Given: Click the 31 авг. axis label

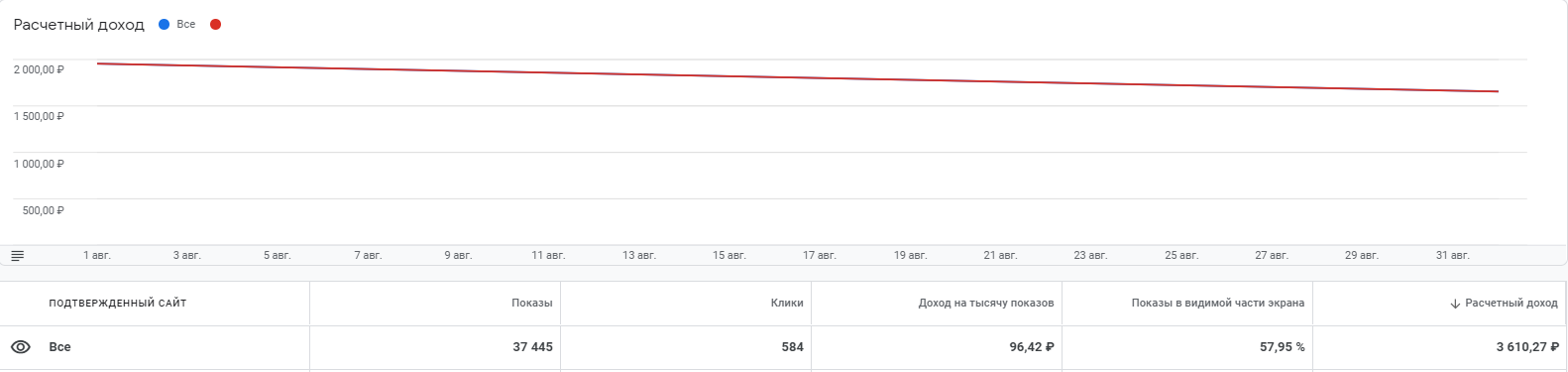Looking at the screenshot, I should pos(1453,256).
